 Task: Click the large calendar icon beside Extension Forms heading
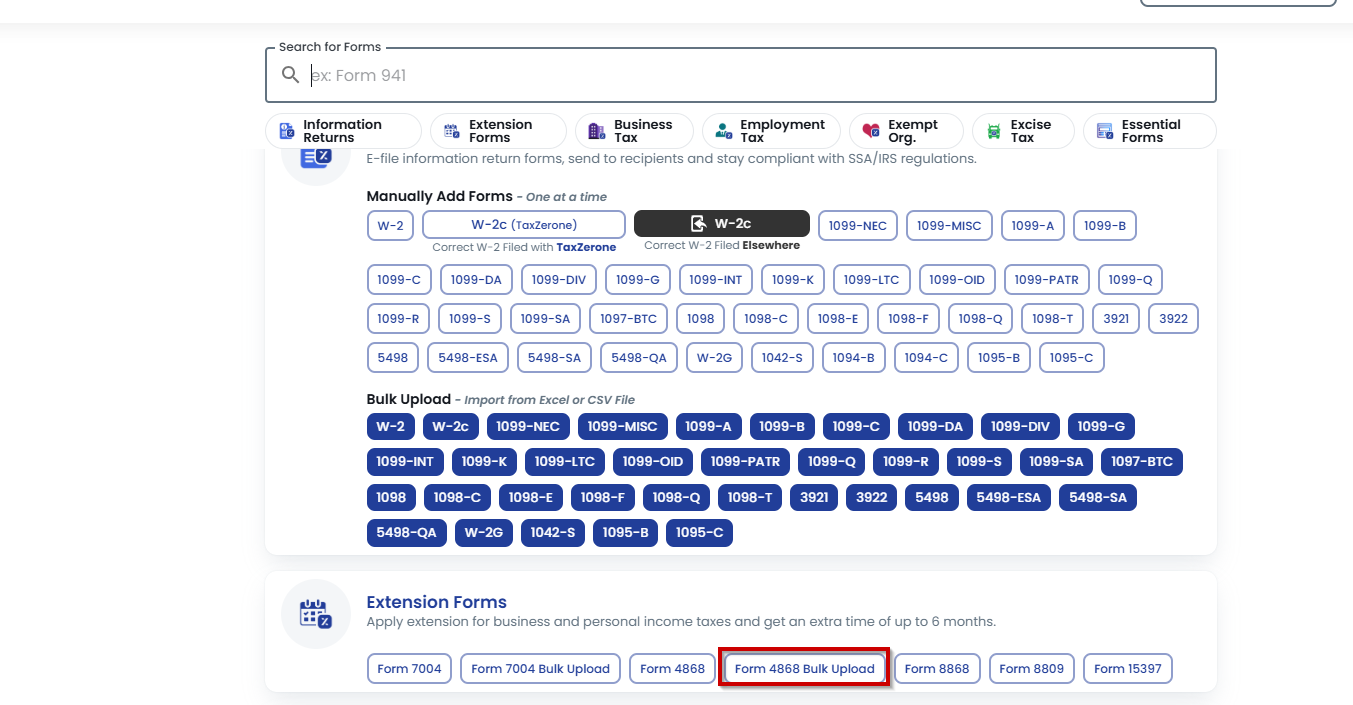(x=315, y=614)
